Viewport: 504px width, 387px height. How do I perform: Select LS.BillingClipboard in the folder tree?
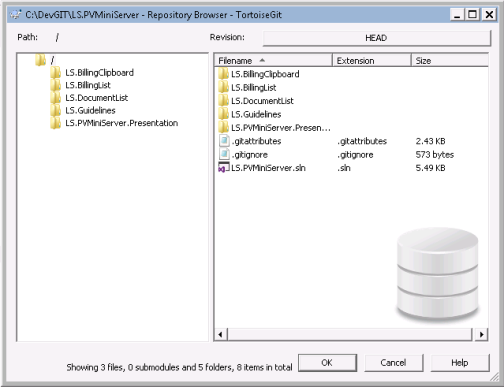99,73
